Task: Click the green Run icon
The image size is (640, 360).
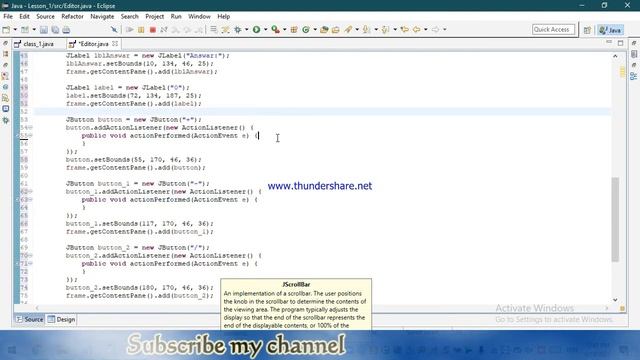Action: point(256,30)
